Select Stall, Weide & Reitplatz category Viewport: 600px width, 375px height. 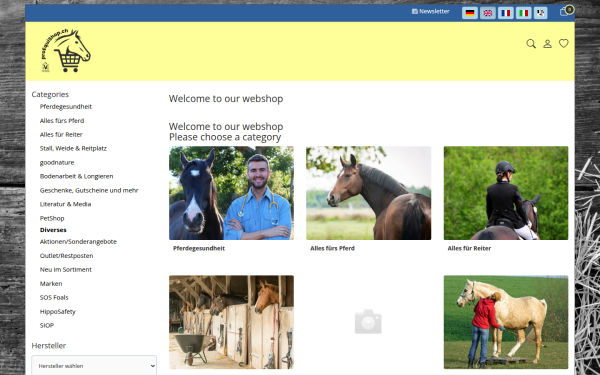tap(73, 148)
